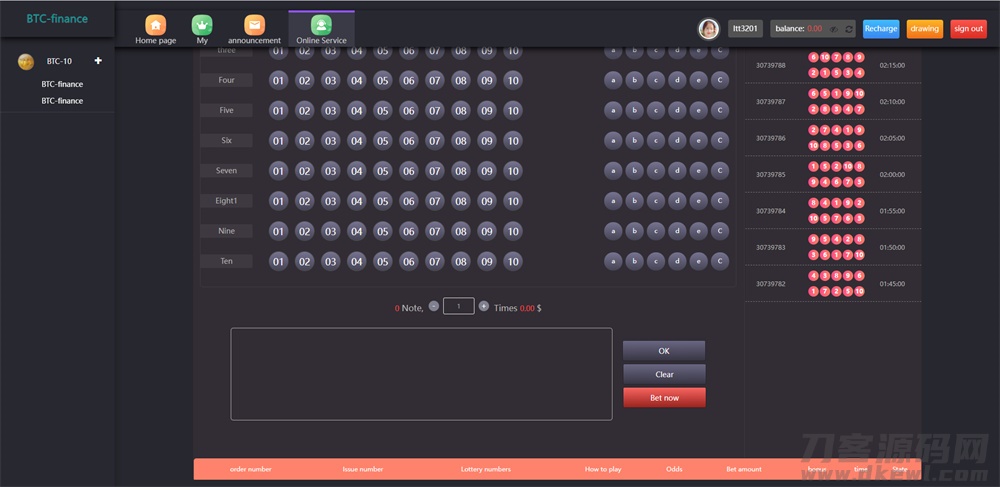Click the Recharge button
This screenshot has height=487, width=1000.
click(x=880, y=29)
